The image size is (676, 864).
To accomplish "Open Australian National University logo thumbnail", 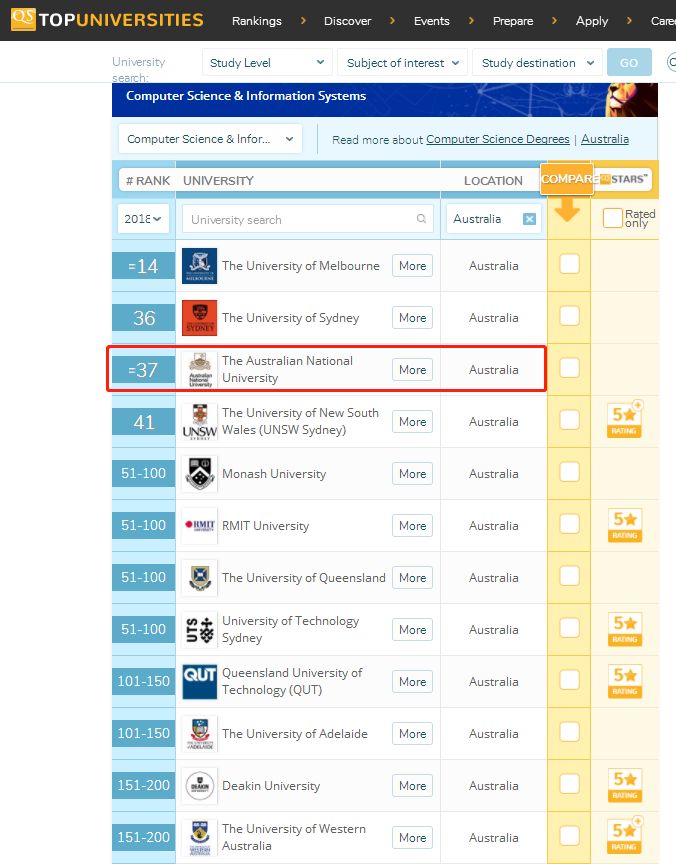I will pyautogui.click(x=199, y=370).
